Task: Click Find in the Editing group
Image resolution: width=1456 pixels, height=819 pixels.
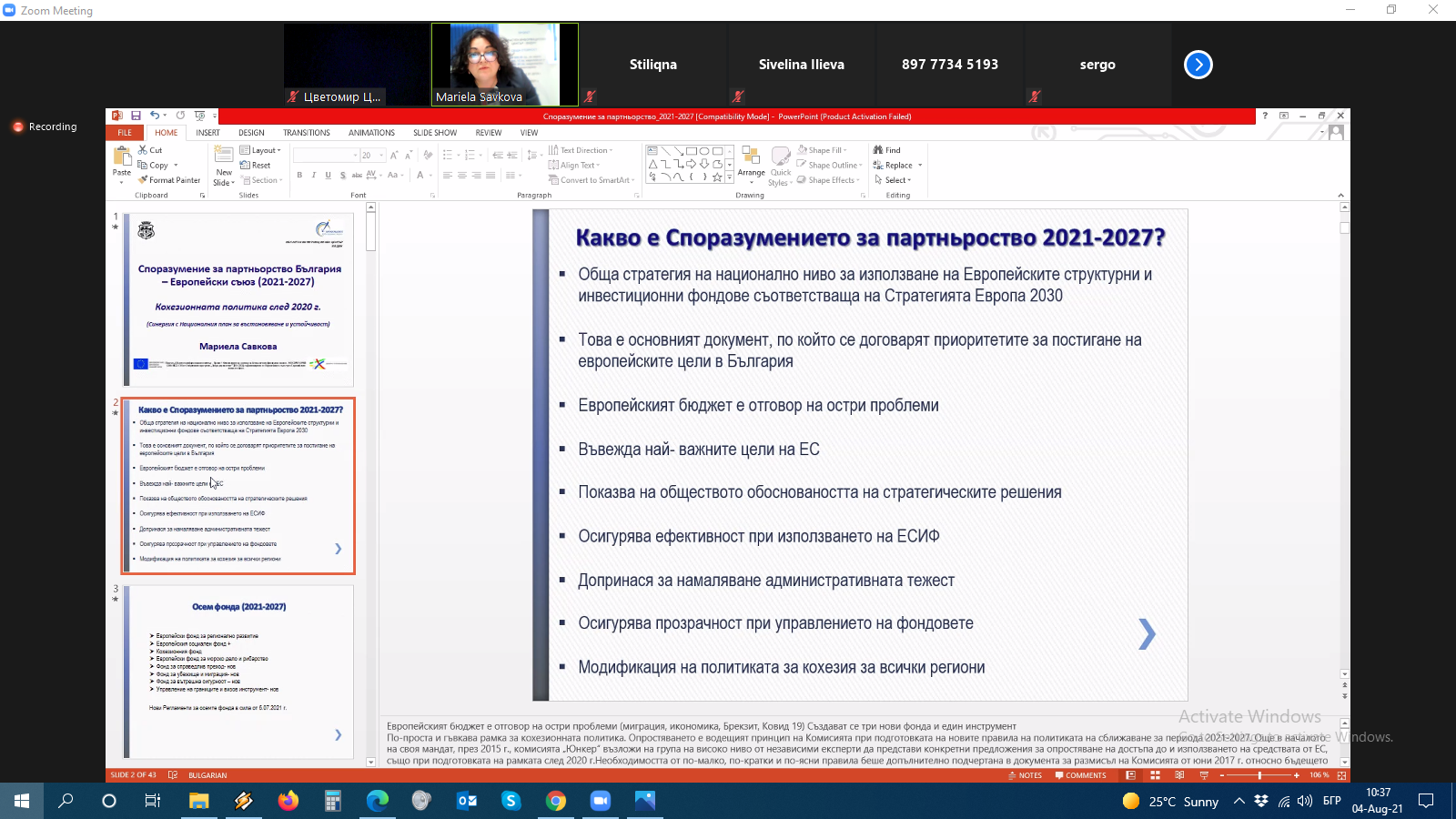Action: click(887, 150)
